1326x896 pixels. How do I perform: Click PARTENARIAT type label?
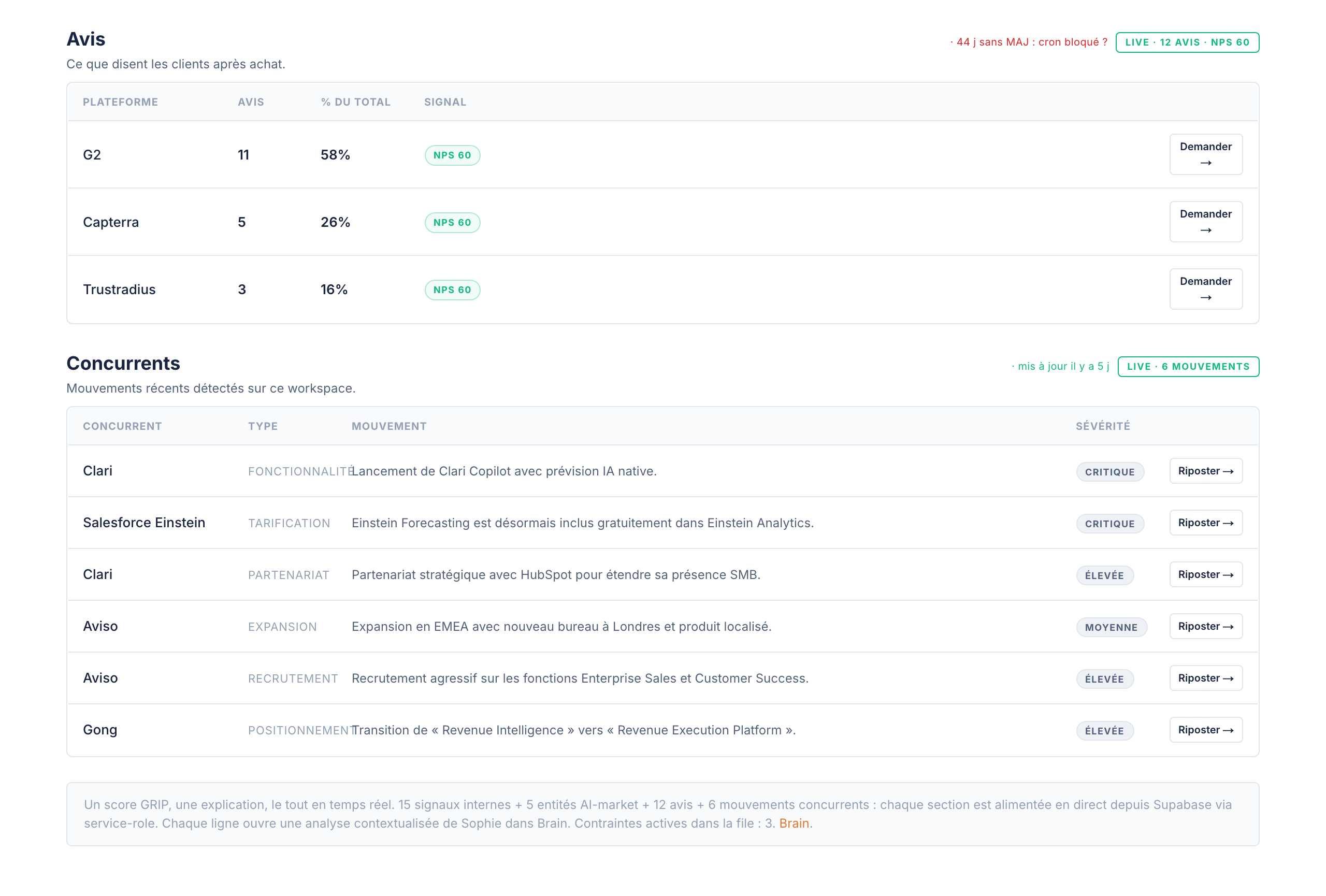pyautogui.click(x=289, y=575)
